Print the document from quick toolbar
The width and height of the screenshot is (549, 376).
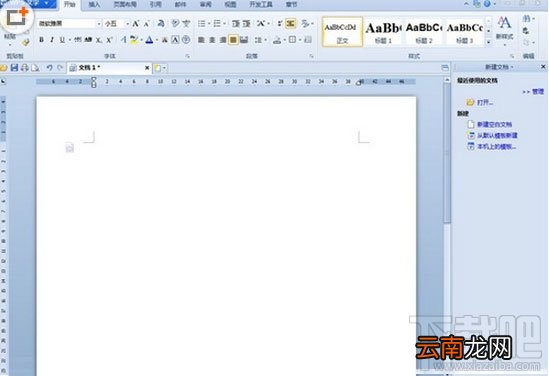[25, 68]
